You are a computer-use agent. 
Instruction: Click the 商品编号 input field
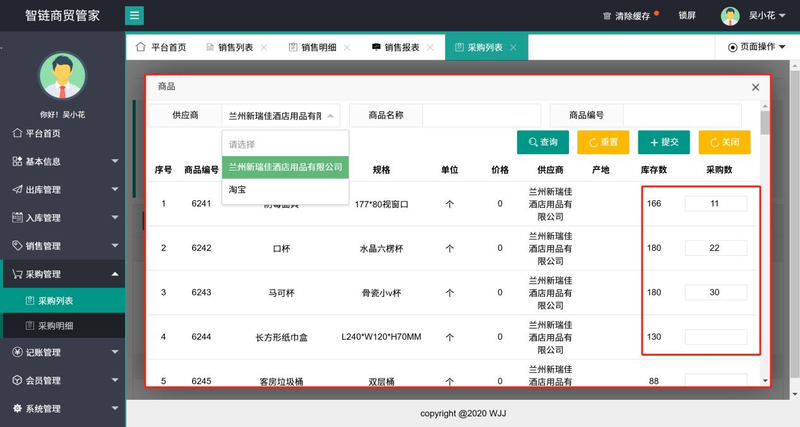tap(682, 115)
